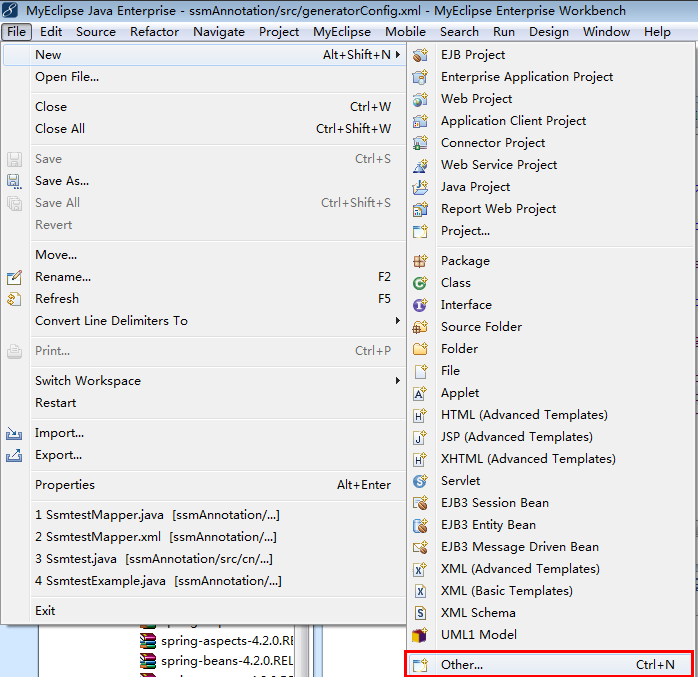Select Exit at bottom of File menu
This screenshot has height=677, width=698.
[204, 611]
